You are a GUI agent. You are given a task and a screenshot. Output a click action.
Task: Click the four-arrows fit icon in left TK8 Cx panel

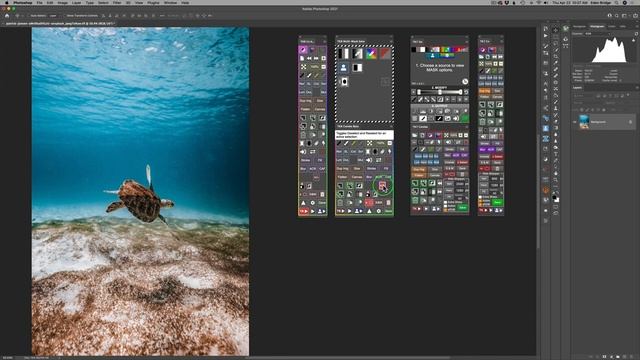tap(303, 67)
